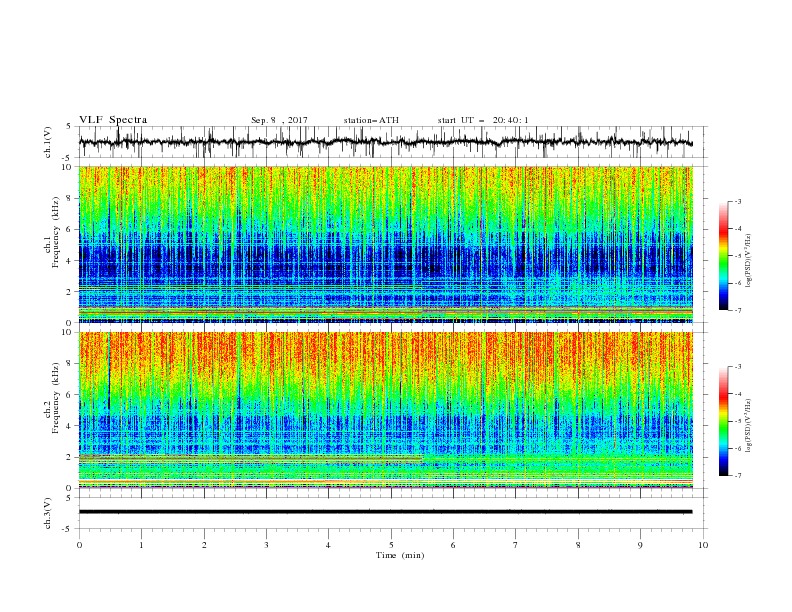Click time axis tick label '10'
Viewport: 792px width, 612px height.
[703, 545]
